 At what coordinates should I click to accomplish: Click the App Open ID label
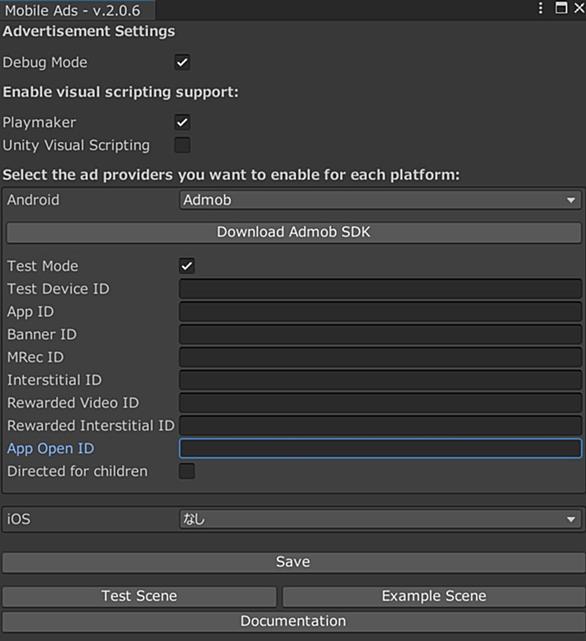click(x=51, y=448)
